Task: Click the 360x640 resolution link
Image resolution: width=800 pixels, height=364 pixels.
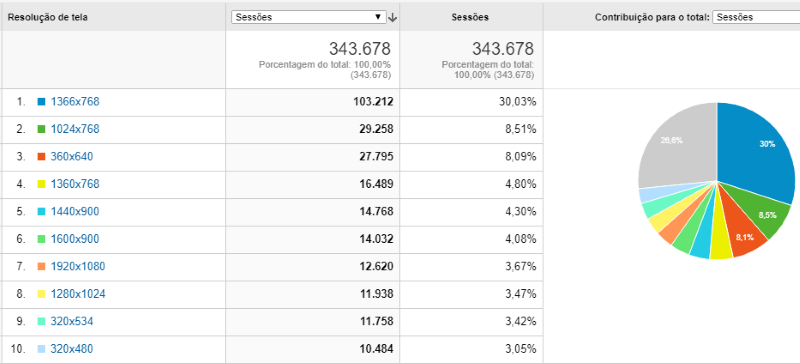Action: point(72,157)
